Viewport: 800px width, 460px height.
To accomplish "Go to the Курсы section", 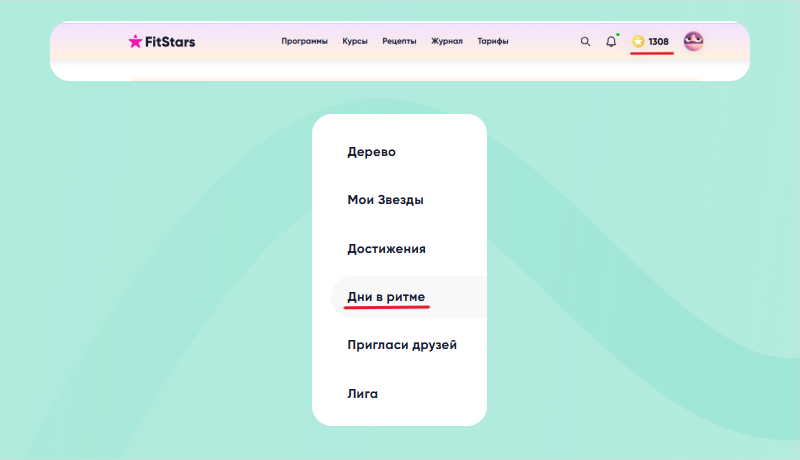I will click(355, 41).
